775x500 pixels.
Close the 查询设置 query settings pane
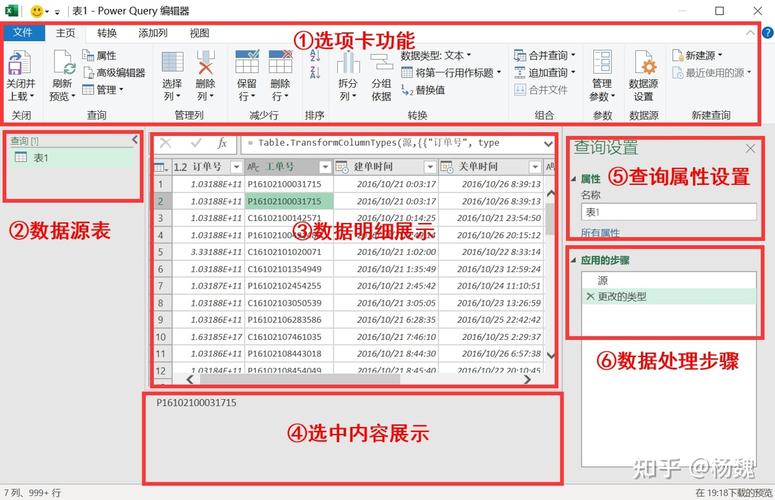(x=750, y=148)
